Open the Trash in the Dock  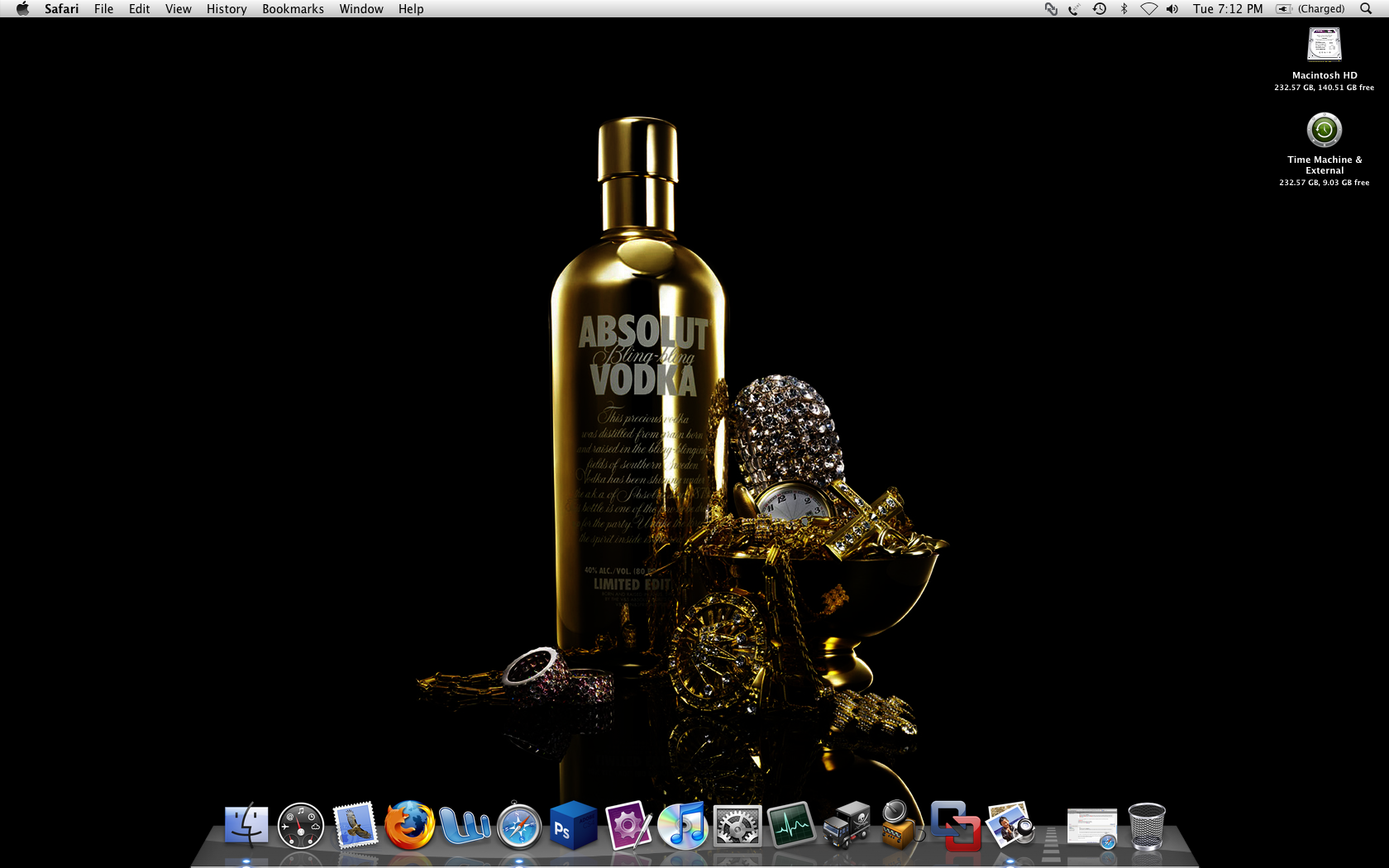pyautogui.click(x=1147, y=826)
